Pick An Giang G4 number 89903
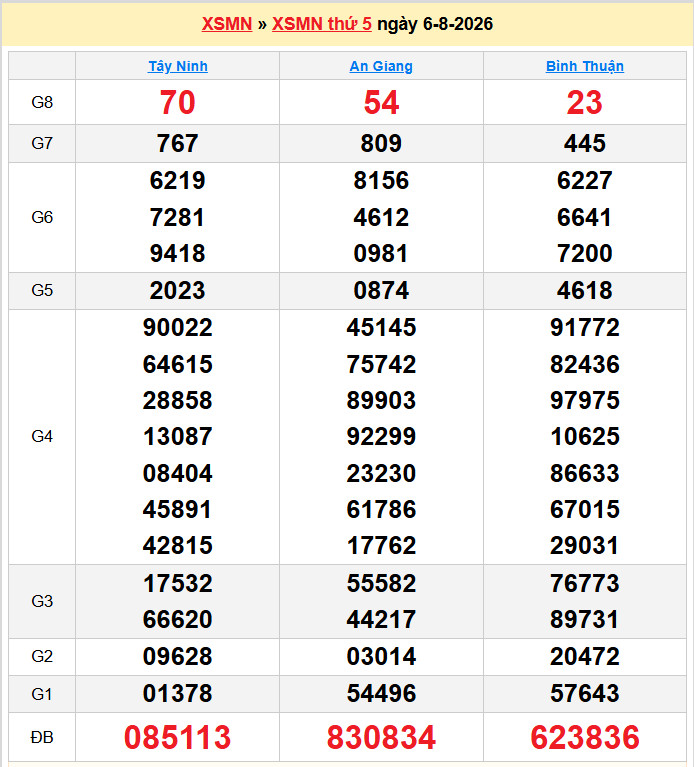Screen dimensions: 694x767 click(x=381, y=400)
